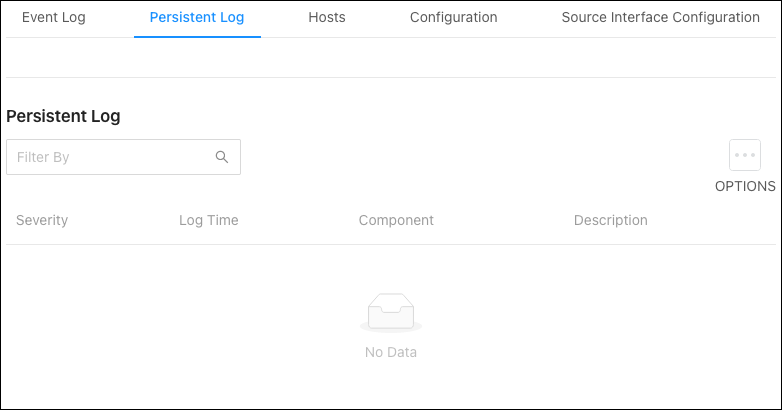The image size is (782, 410).
Task: Sort by the Component column header
Action: (396, 220)
